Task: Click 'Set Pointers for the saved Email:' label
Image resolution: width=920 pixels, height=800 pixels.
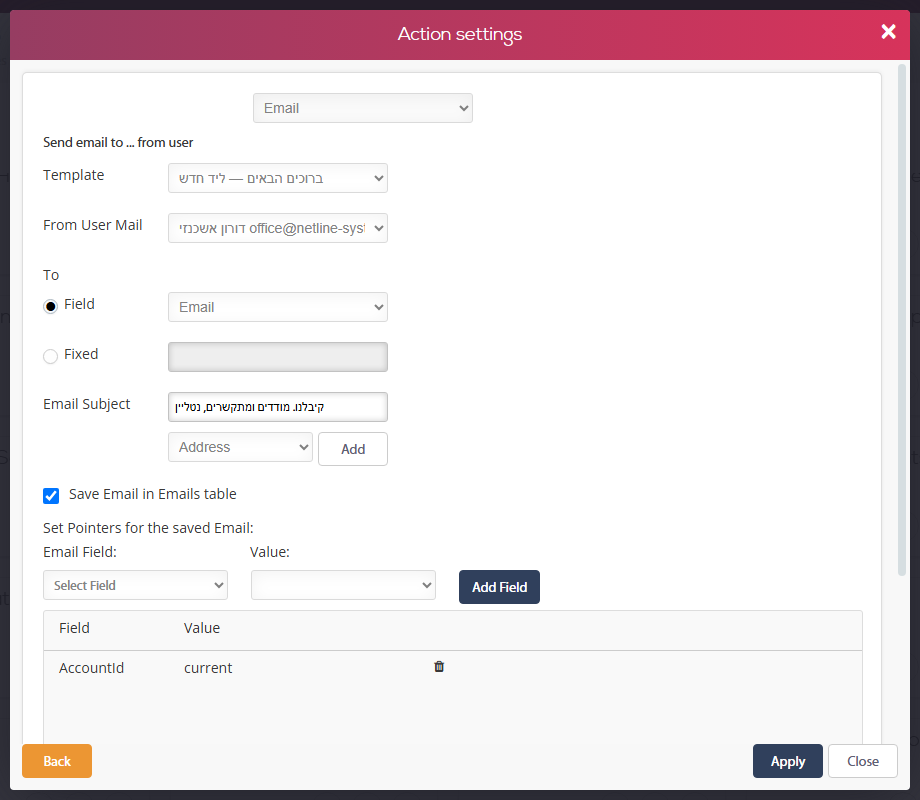Action: pos(148,528)
